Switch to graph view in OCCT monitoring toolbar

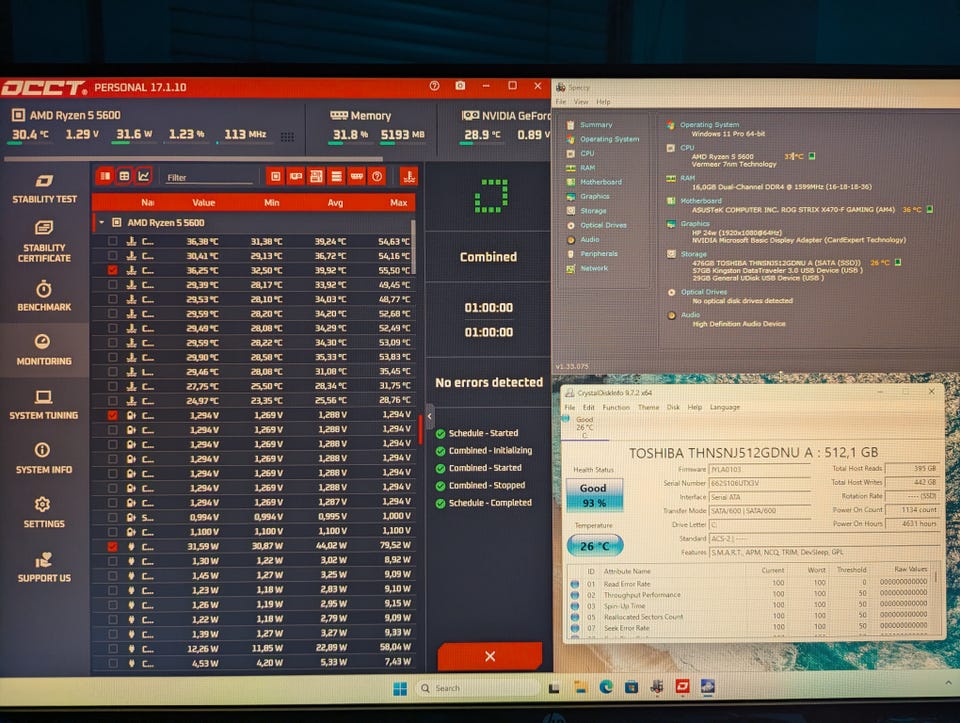144,176
